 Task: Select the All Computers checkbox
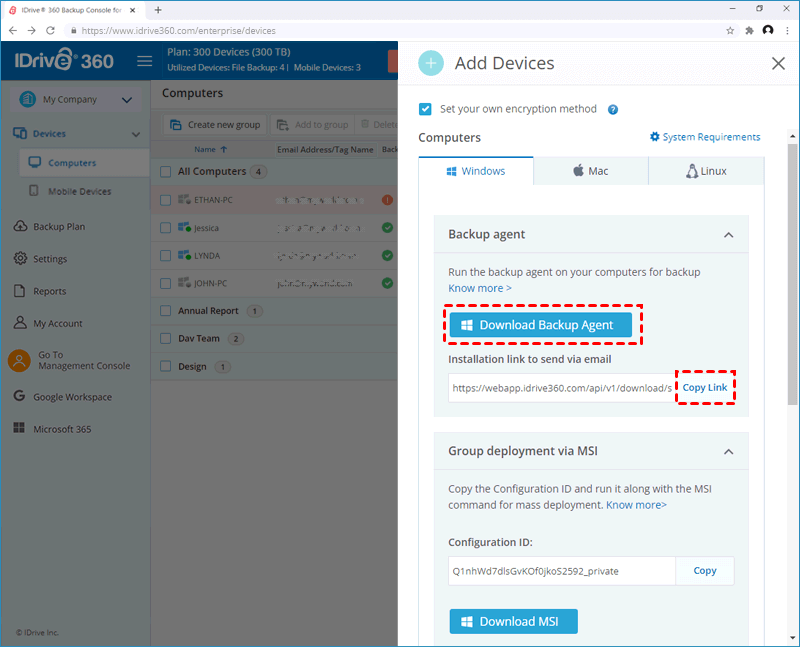tap(165, 171)
